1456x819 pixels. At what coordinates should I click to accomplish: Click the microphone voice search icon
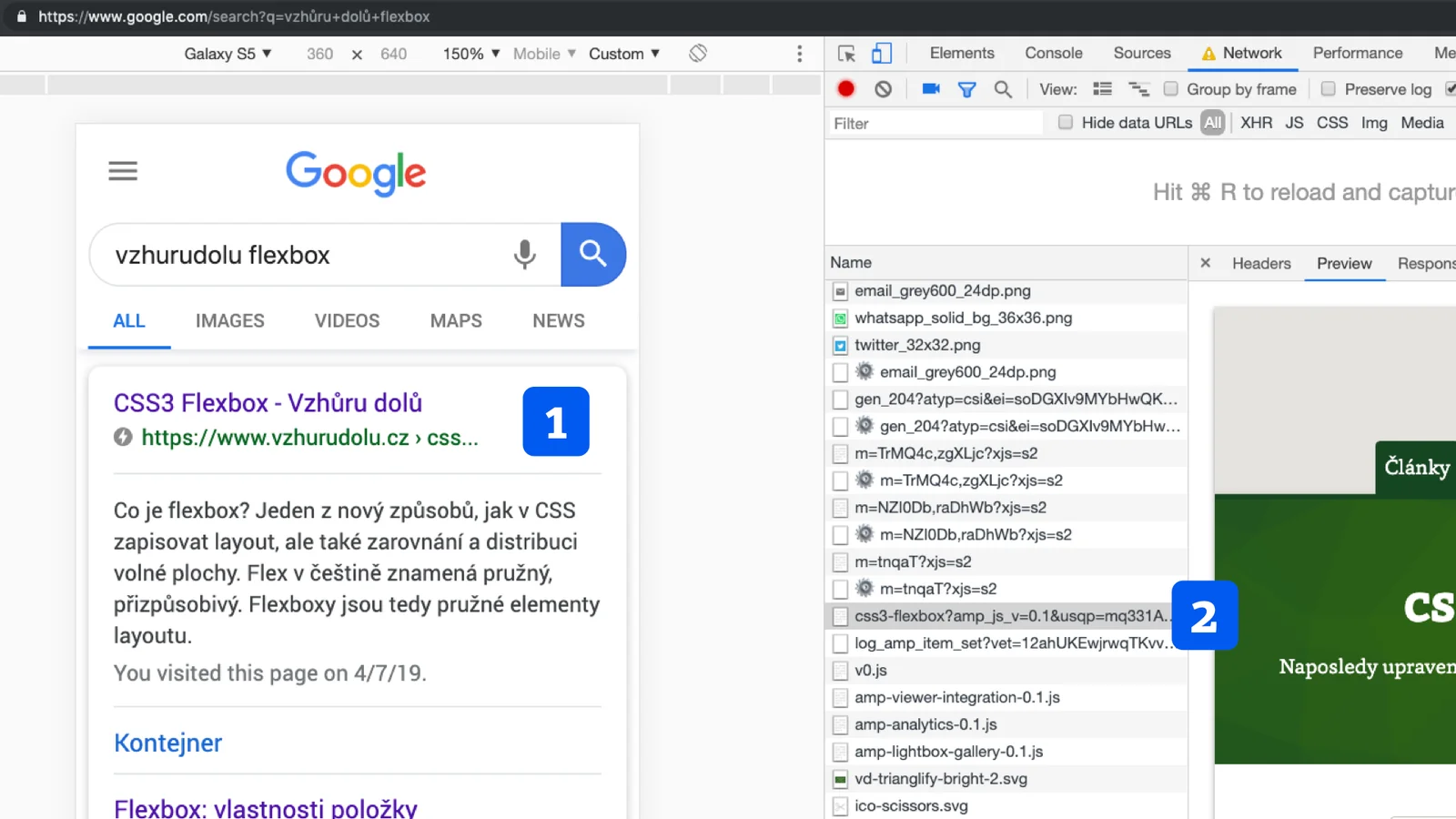pos(524,255)
